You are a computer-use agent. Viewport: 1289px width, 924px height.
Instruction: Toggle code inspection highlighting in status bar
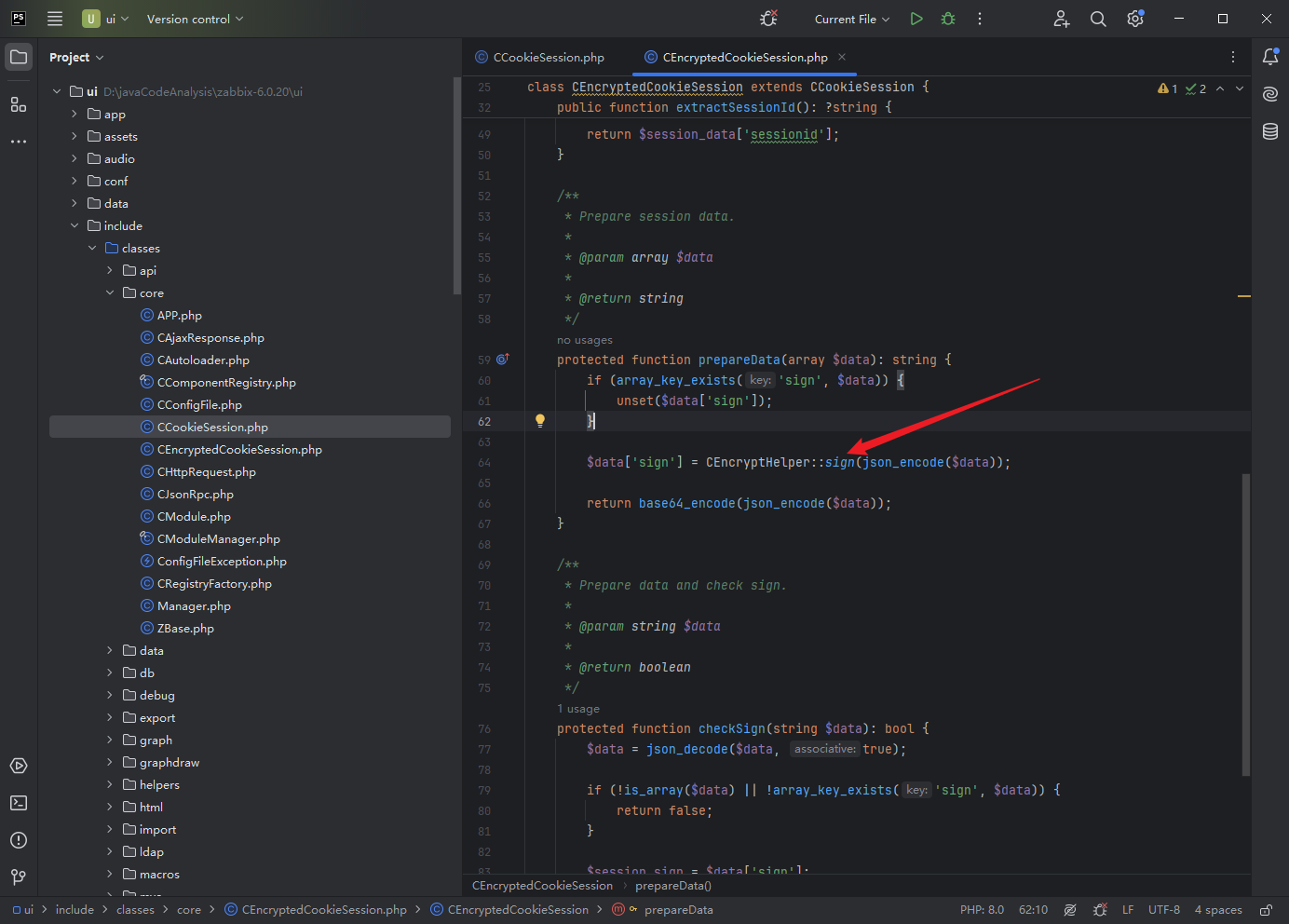[1070, 910]
